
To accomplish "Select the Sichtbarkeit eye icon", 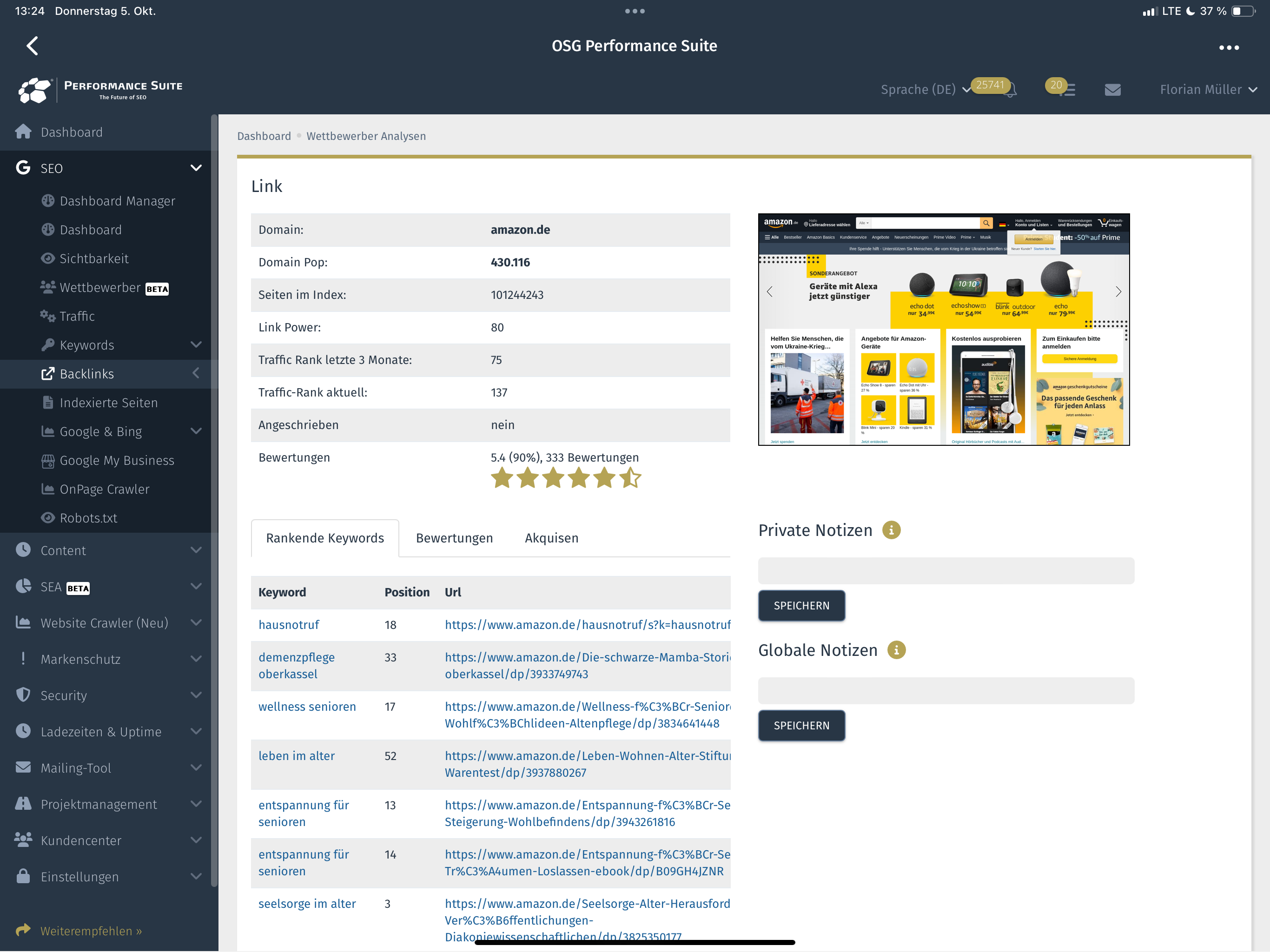I will (48, 258).
